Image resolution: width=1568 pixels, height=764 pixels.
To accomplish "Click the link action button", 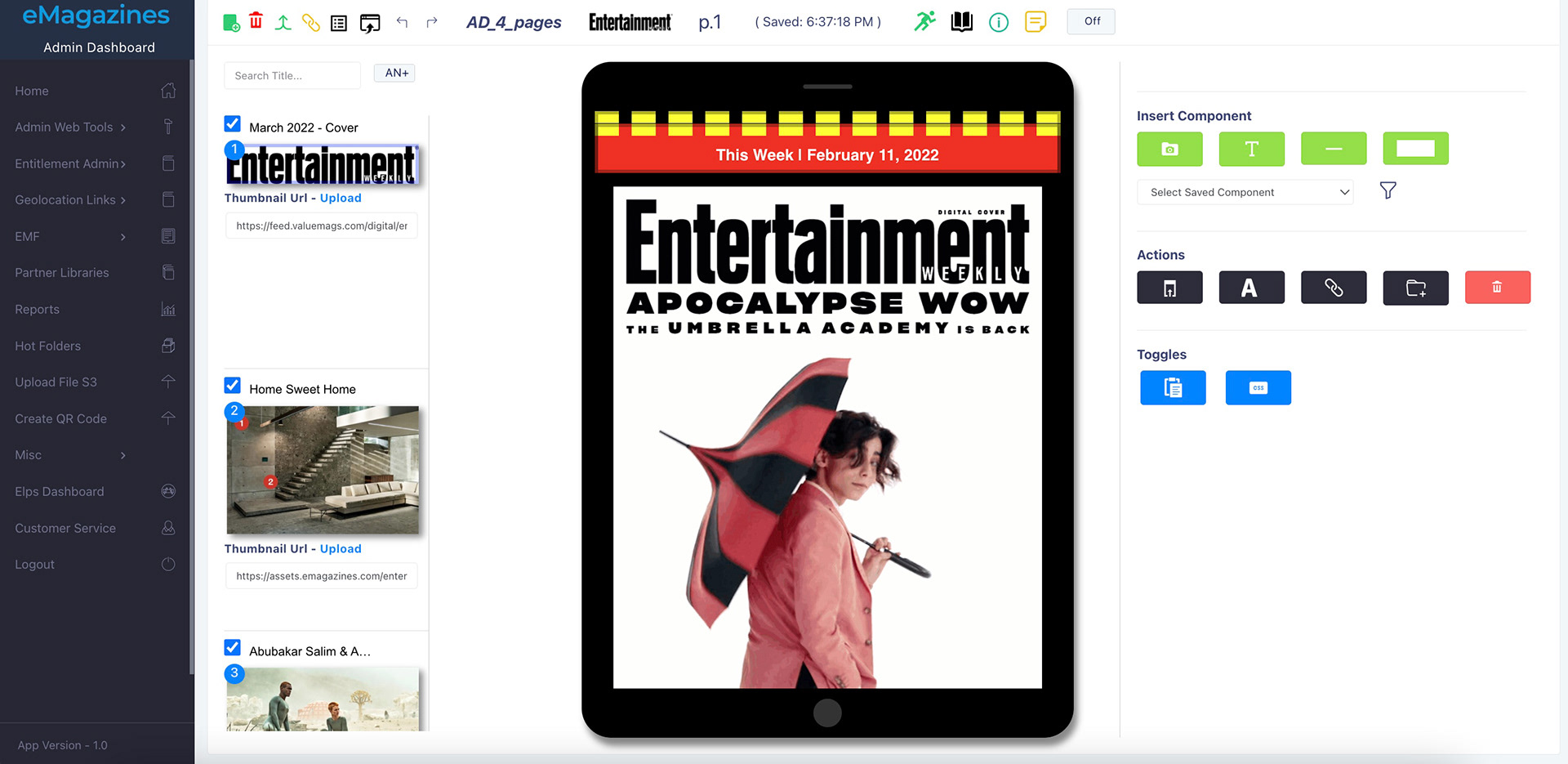I will [x=1334, y=288].
